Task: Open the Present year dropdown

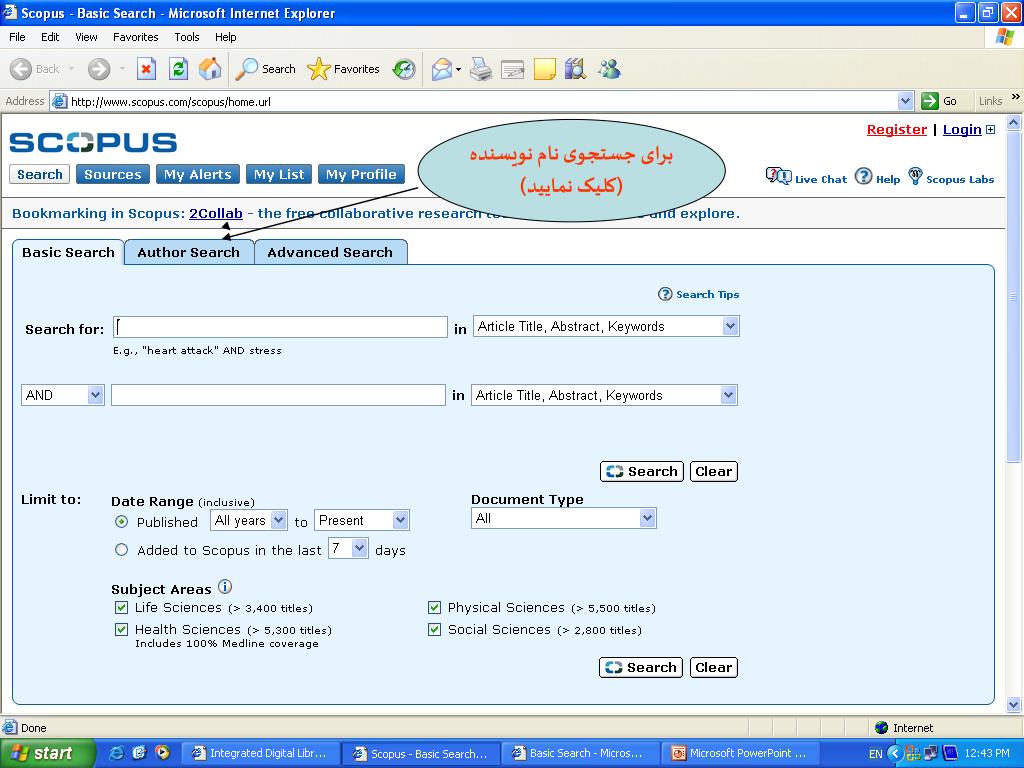Action: click(x=362, y=520)
